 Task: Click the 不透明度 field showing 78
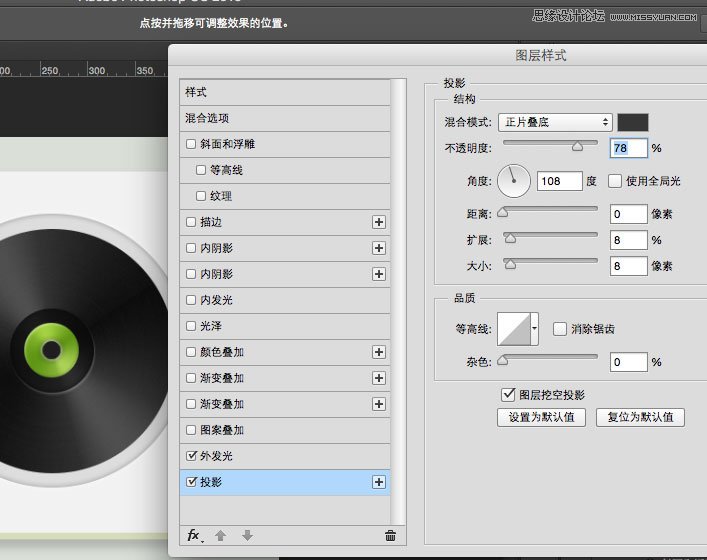pos(629,148)
